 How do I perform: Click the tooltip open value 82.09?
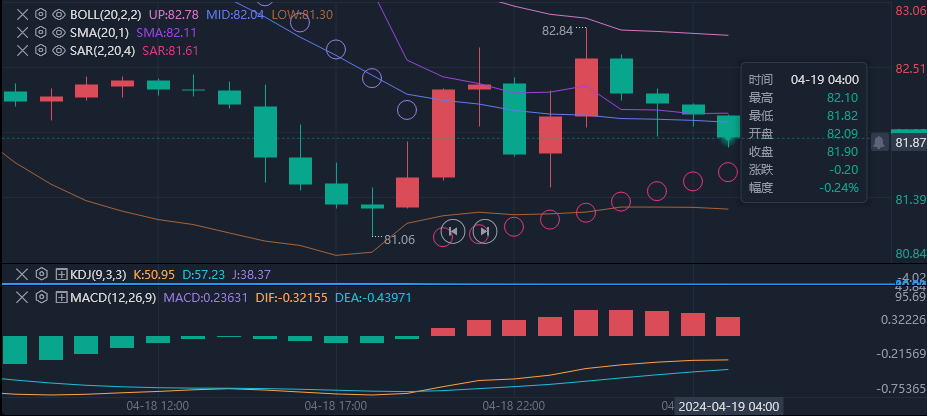pos(842,134)
